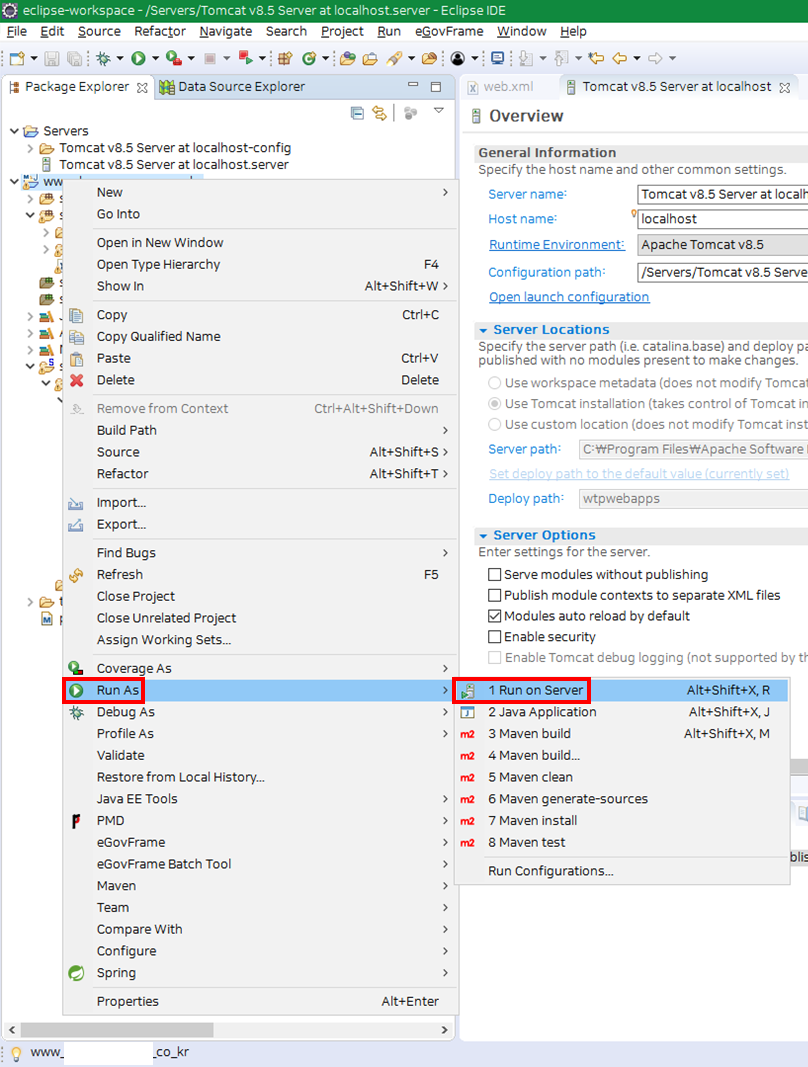Click the Paste clipboard icon
This screenshot has height=1067, width=808.
pyautogui.click(x=77, y=359)
